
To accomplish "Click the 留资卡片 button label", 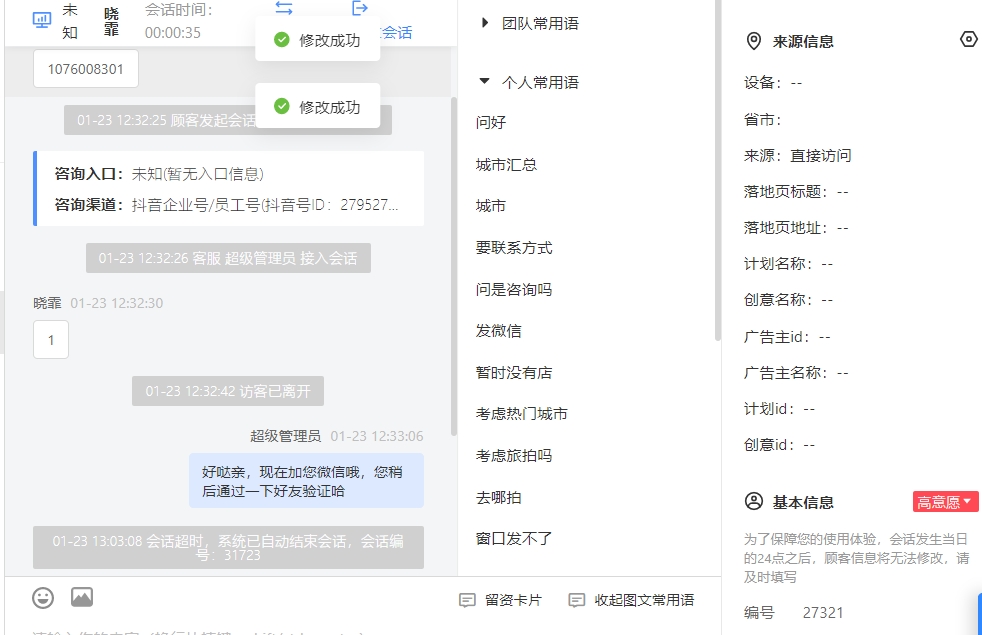I will click(x=514, y=600).
